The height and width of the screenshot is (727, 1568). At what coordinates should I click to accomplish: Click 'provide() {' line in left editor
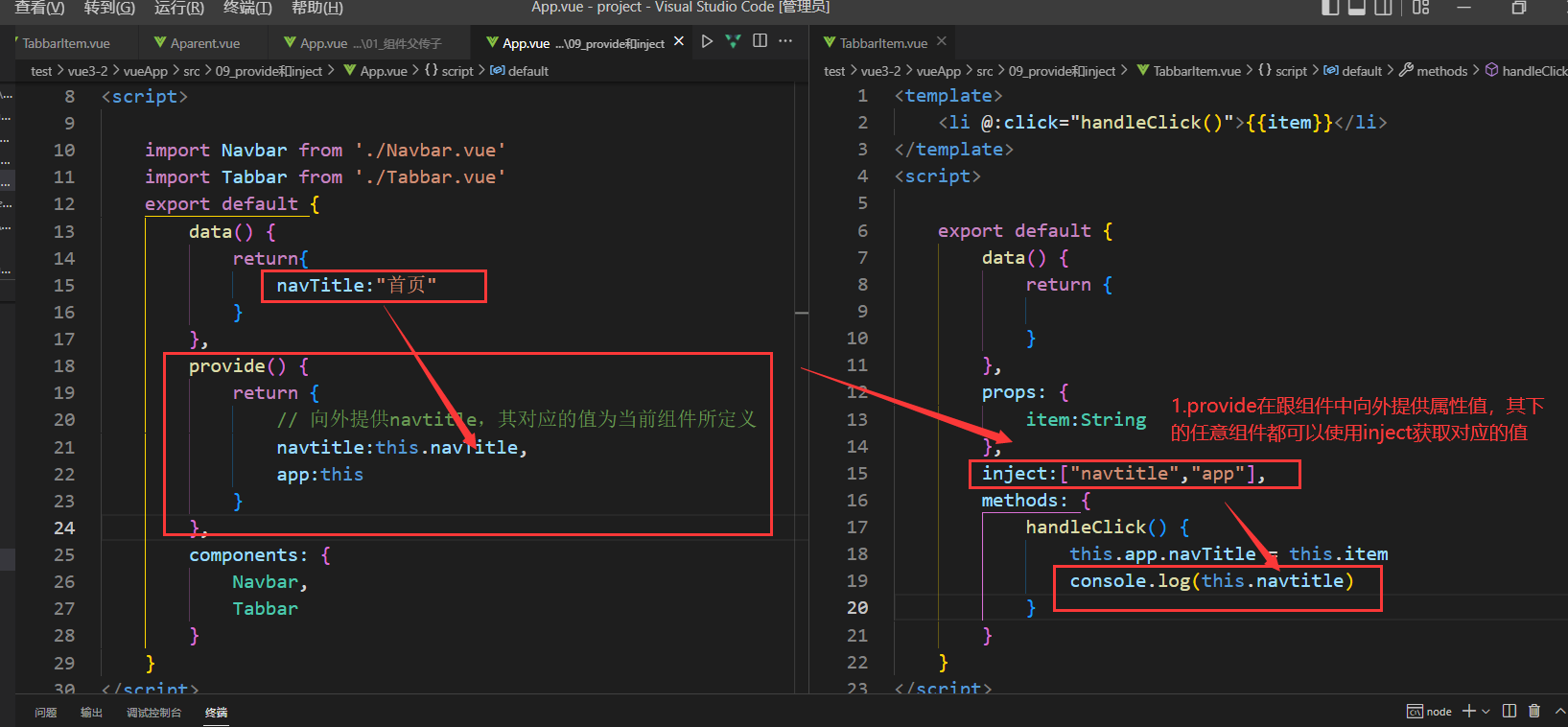pyautogui.click(x=248, y=365)
